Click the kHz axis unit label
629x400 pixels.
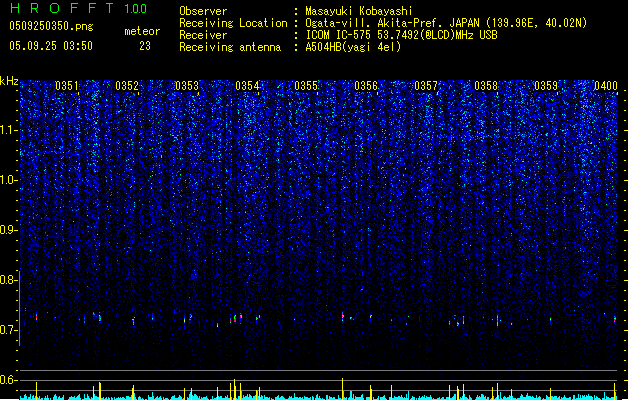pyautogui.click(x=9, y=81)
